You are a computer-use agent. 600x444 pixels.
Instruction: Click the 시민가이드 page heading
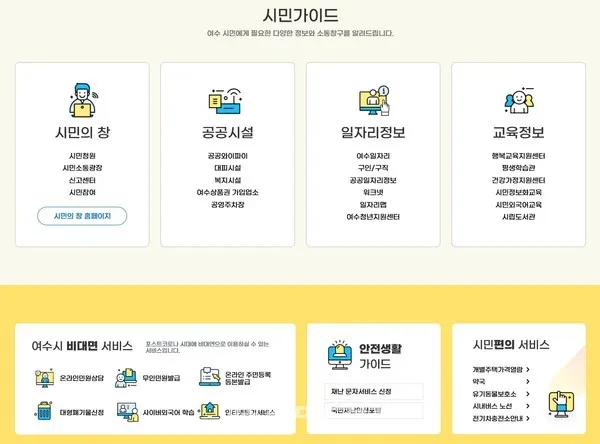tap(300, 15)
